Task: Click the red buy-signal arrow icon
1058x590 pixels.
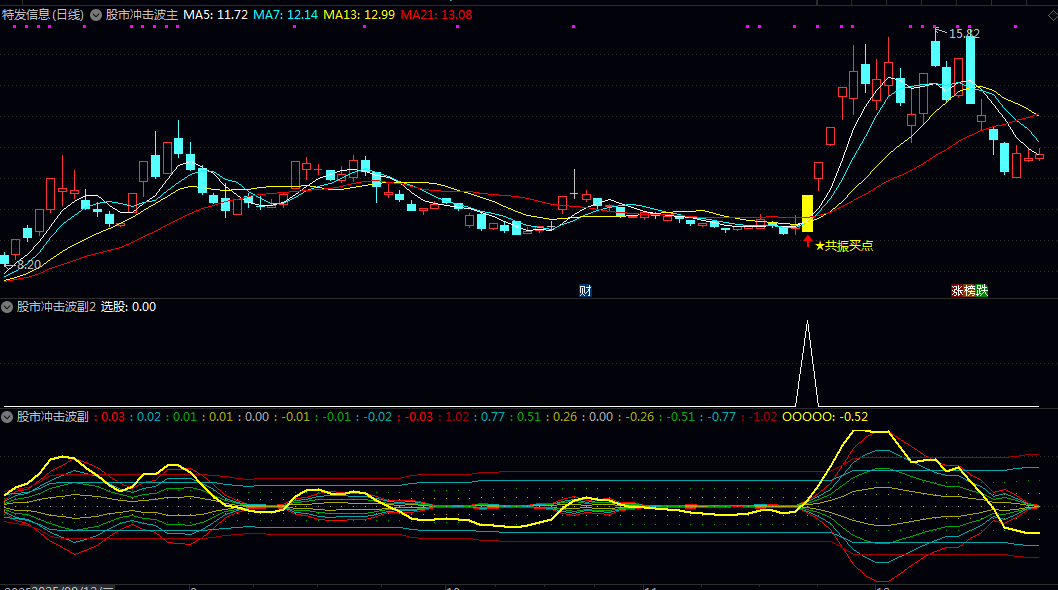Action: pos(808,241)
